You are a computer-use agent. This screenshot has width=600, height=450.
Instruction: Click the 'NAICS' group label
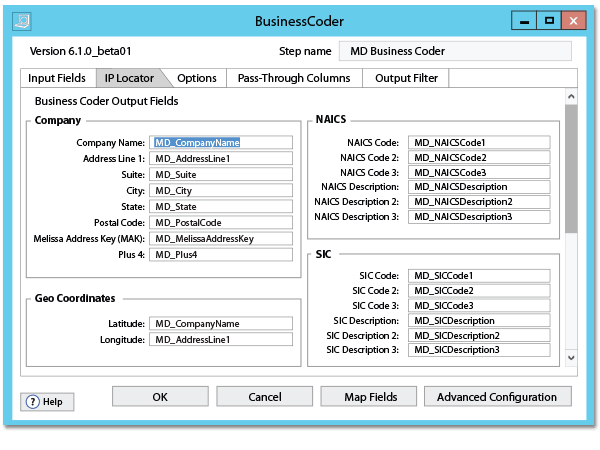tap(331, 119)
